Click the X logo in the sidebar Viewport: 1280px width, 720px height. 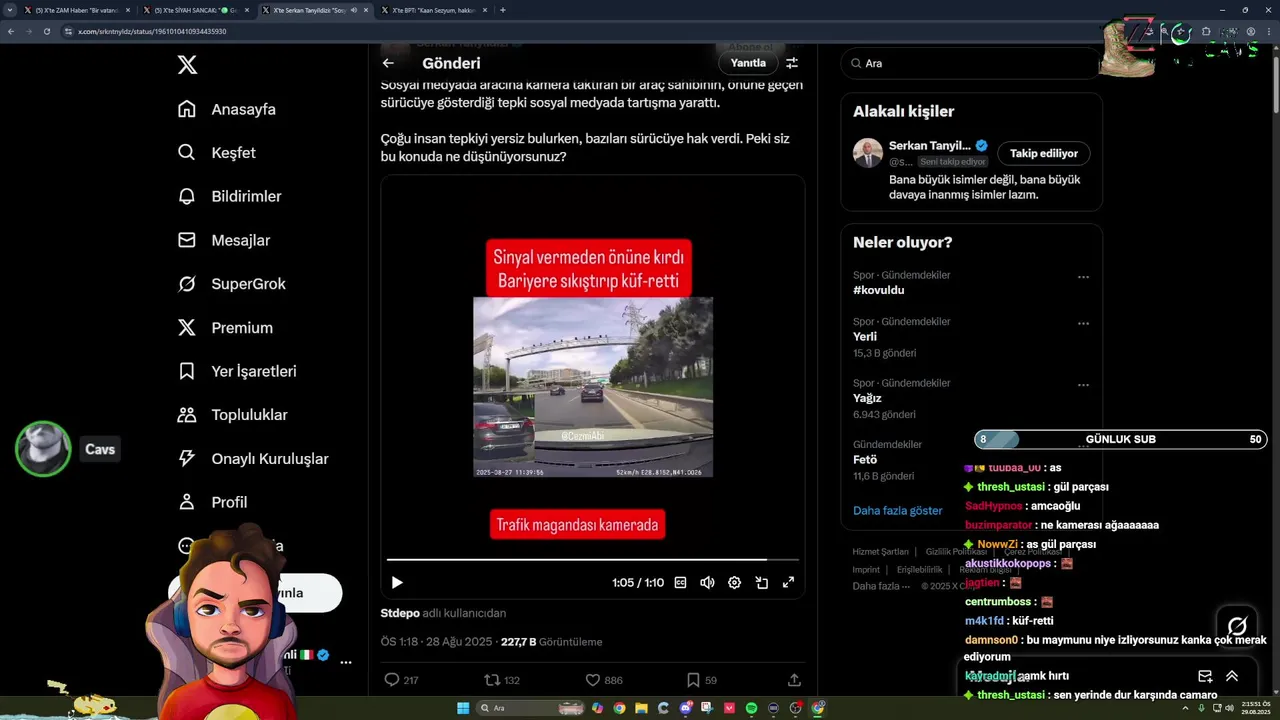[187, 65]
